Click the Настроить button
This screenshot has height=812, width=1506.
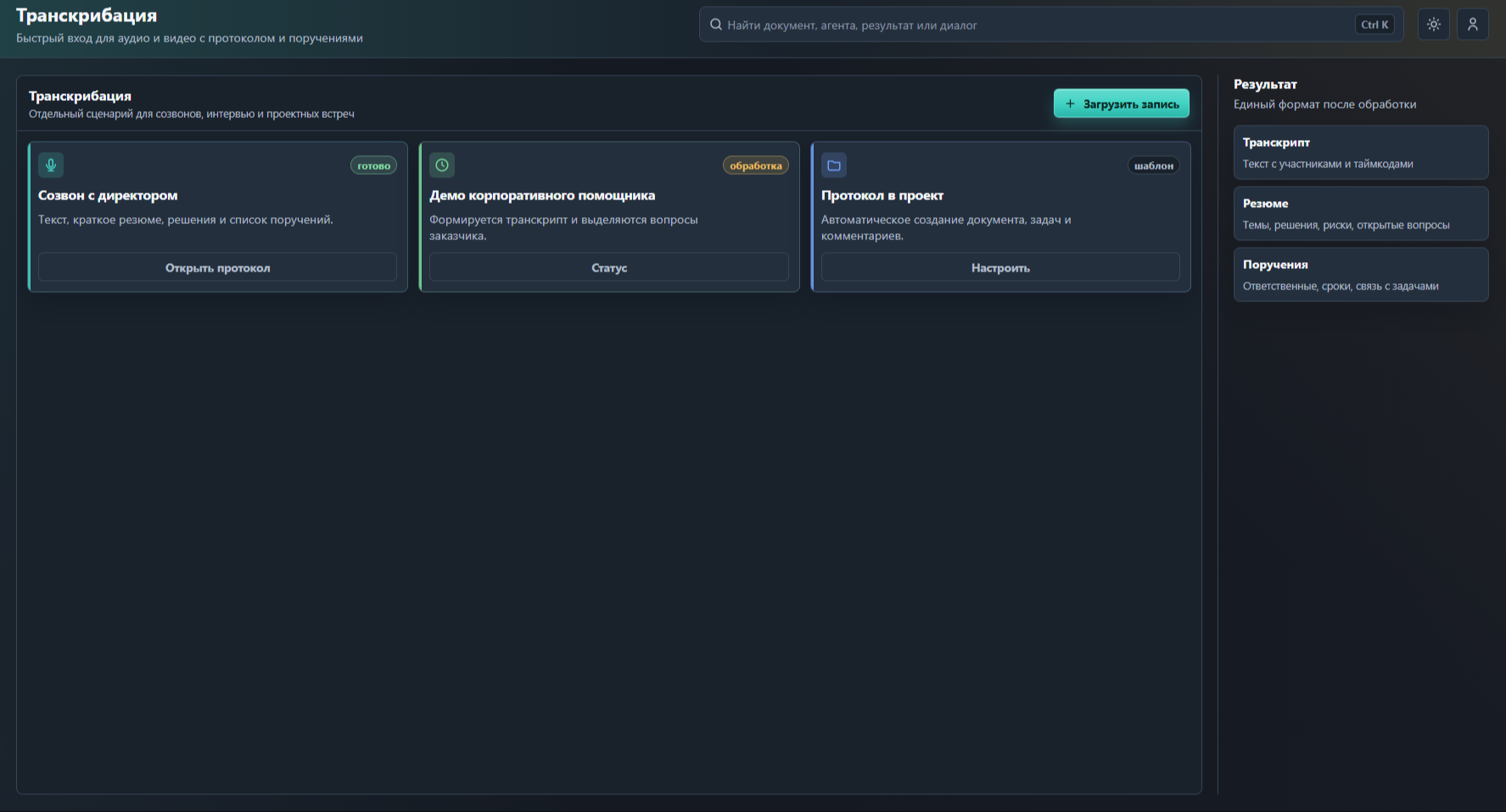click(x=1000, y=267)
